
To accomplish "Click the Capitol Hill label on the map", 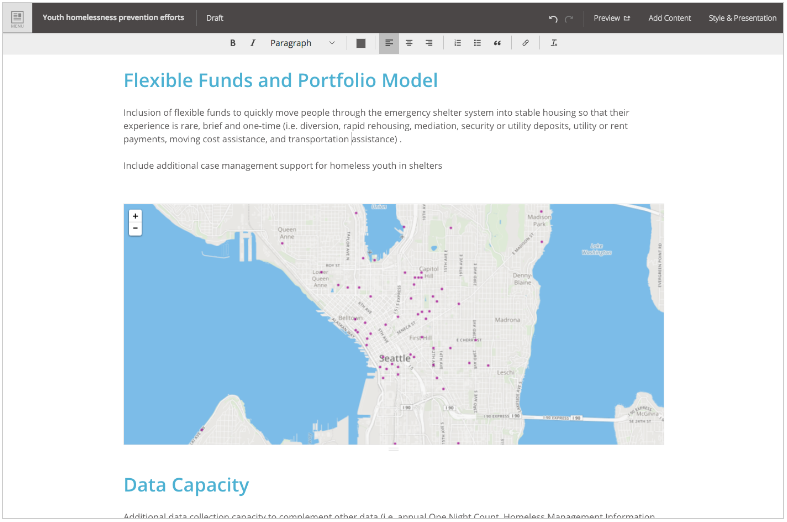I will pos(429,272).
